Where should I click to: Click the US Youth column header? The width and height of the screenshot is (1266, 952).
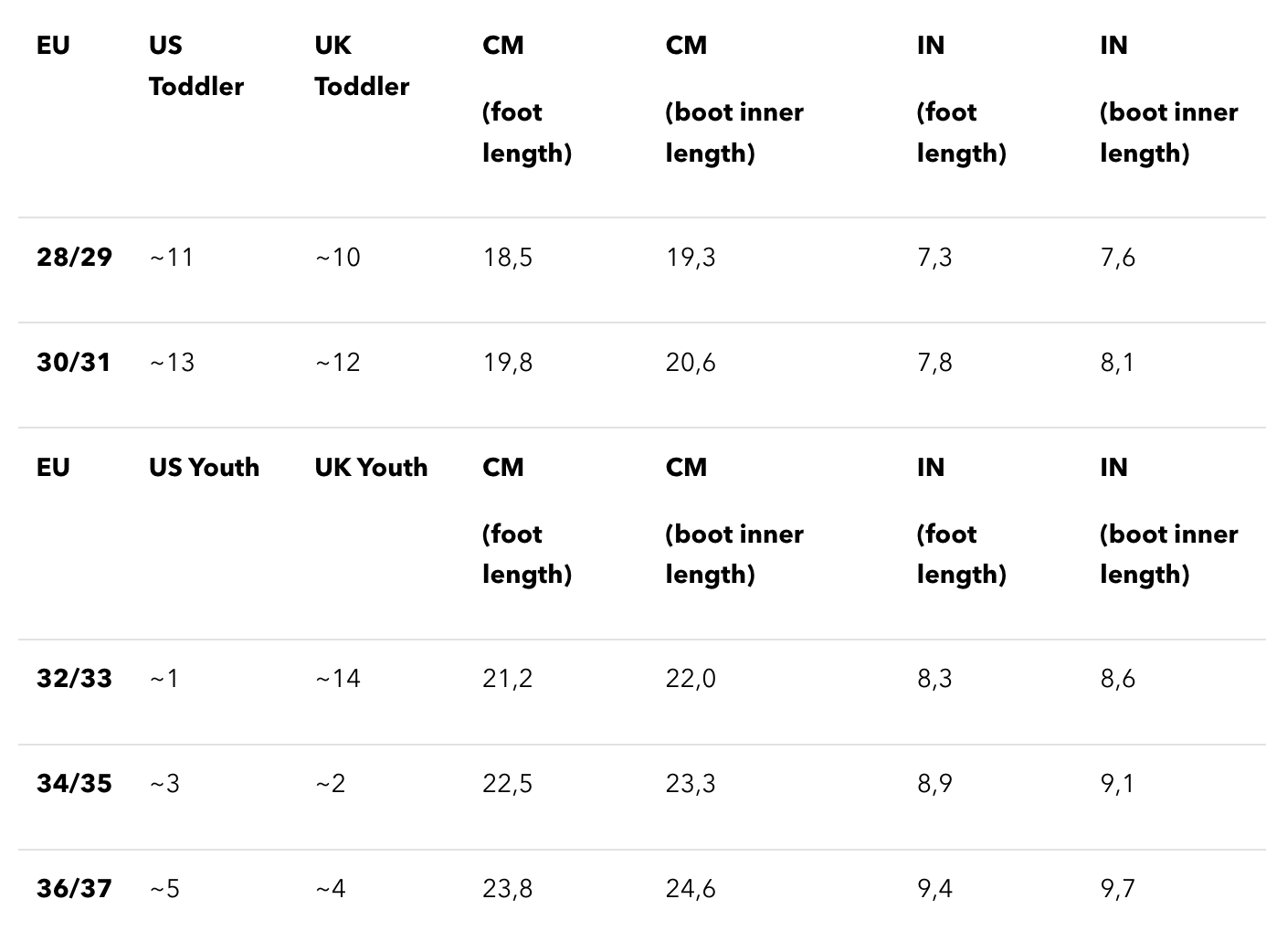[205, 467]
